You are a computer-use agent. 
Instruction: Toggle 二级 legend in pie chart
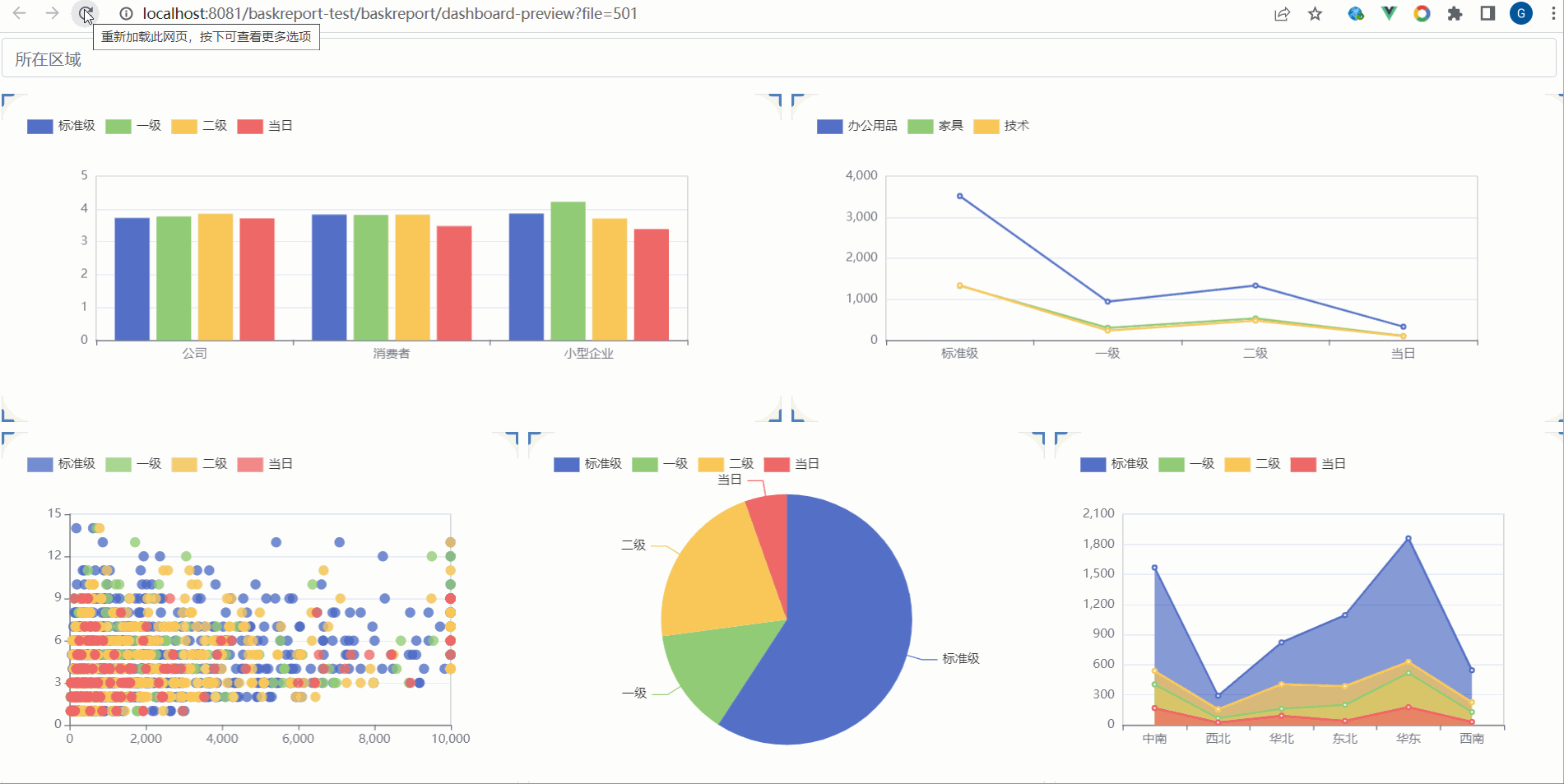[726, 464]
